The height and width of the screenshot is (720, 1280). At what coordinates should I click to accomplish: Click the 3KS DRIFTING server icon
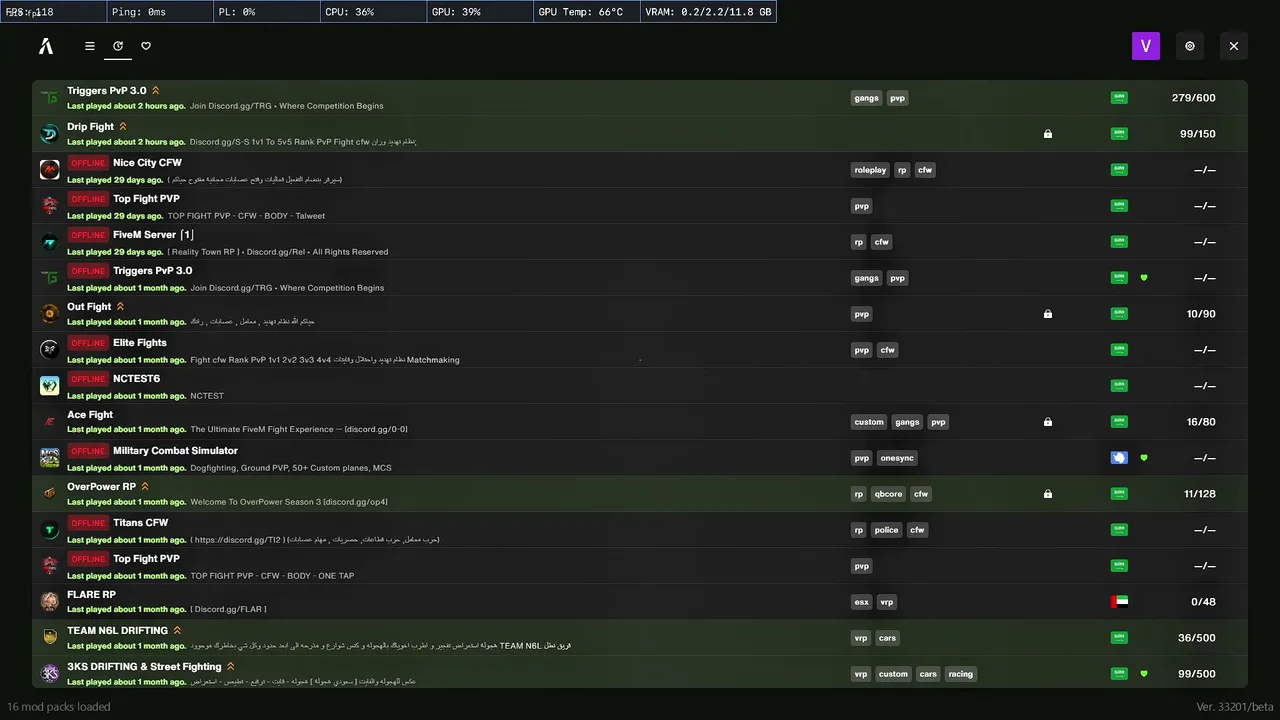coord(50,674)
